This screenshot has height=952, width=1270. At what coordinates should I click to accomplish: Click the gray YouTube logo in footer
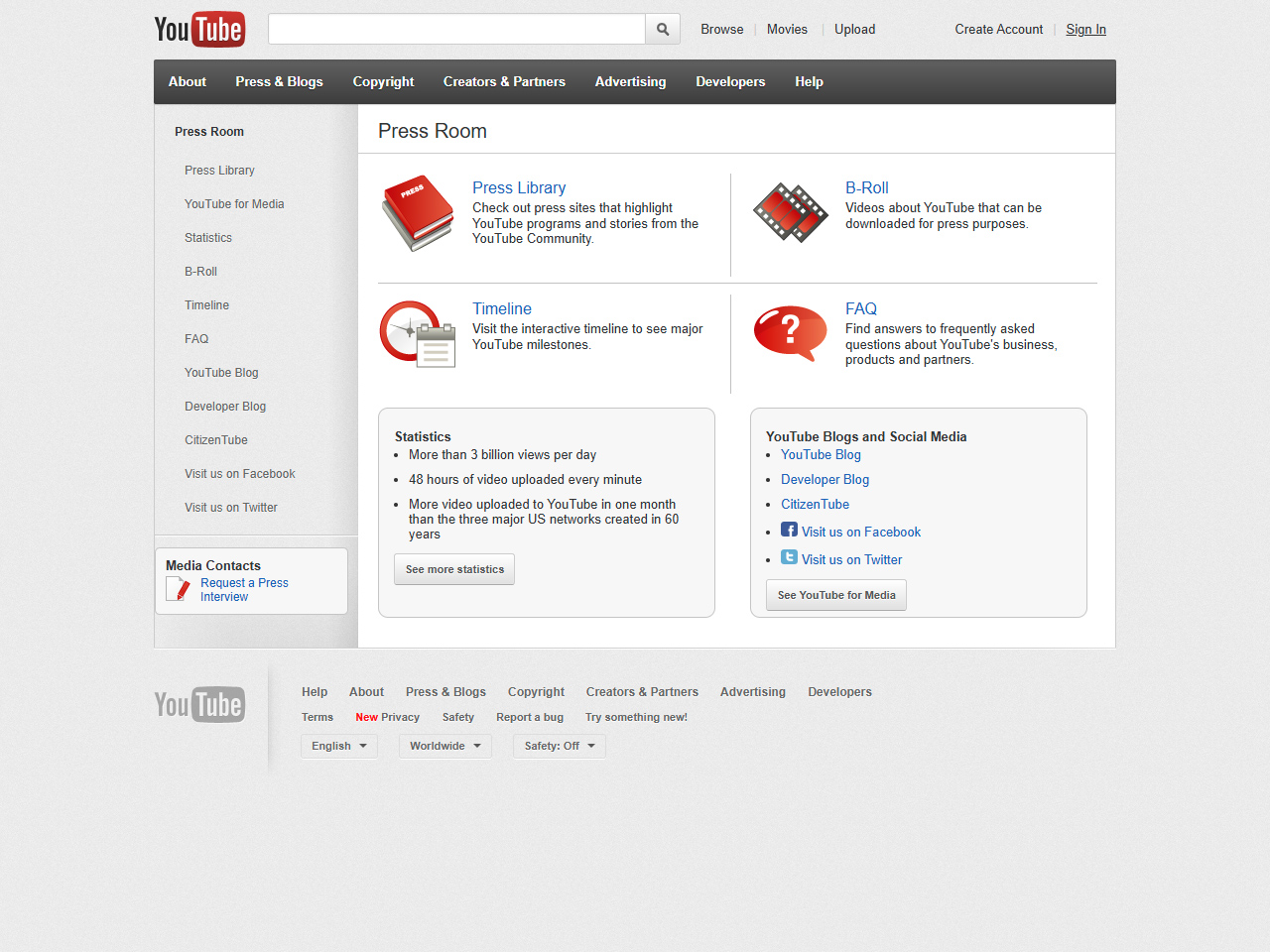[199, 704]
